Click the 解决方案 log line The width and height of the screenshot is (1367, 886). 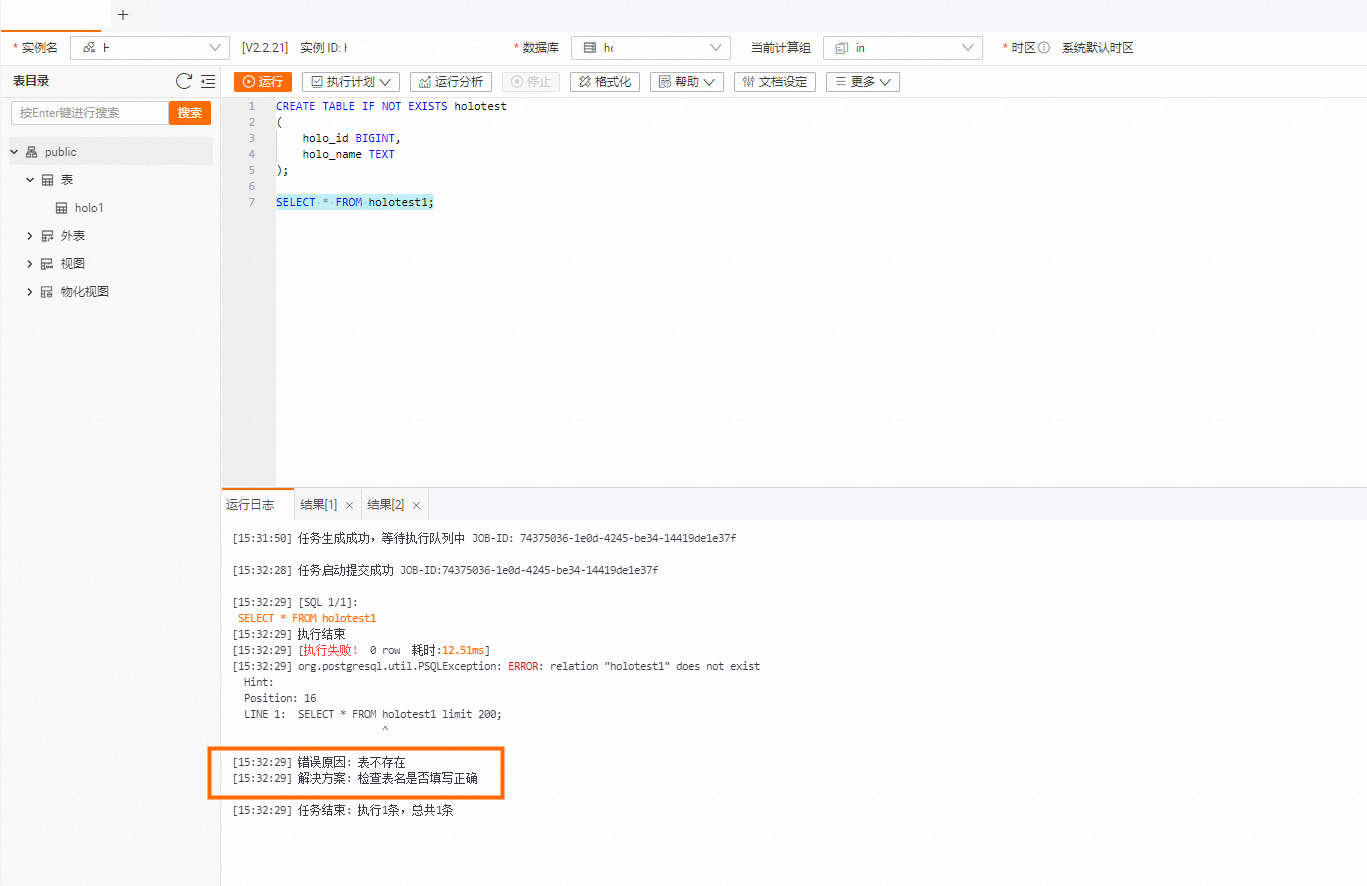(355, 778)
